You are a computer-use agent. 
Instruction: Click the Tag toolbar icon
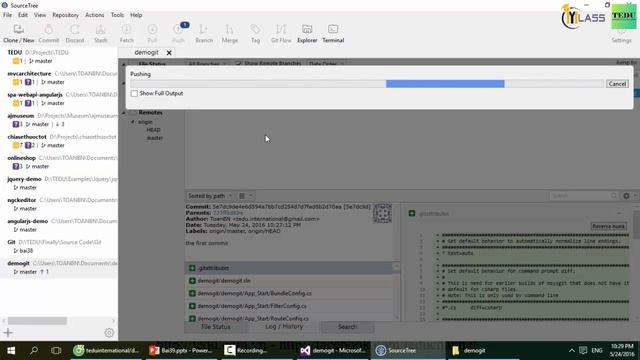255,33
